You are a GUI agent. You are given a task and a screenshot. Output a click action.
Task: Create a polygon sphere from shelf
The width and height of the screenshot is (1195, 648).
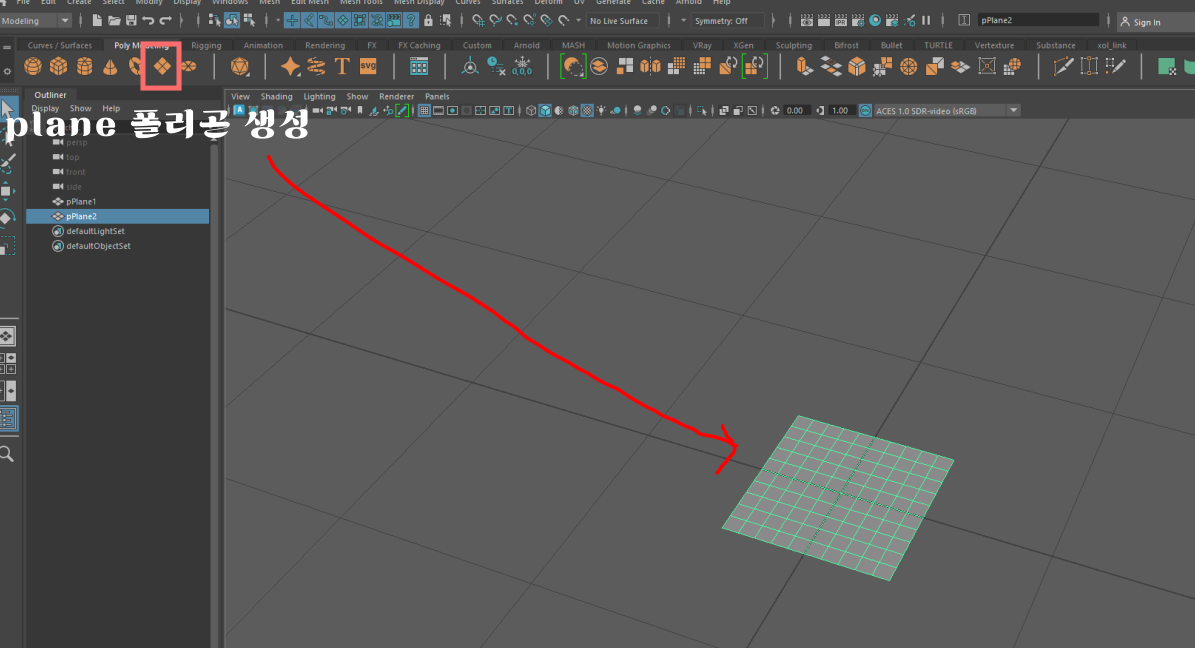[x=33, y=67]
